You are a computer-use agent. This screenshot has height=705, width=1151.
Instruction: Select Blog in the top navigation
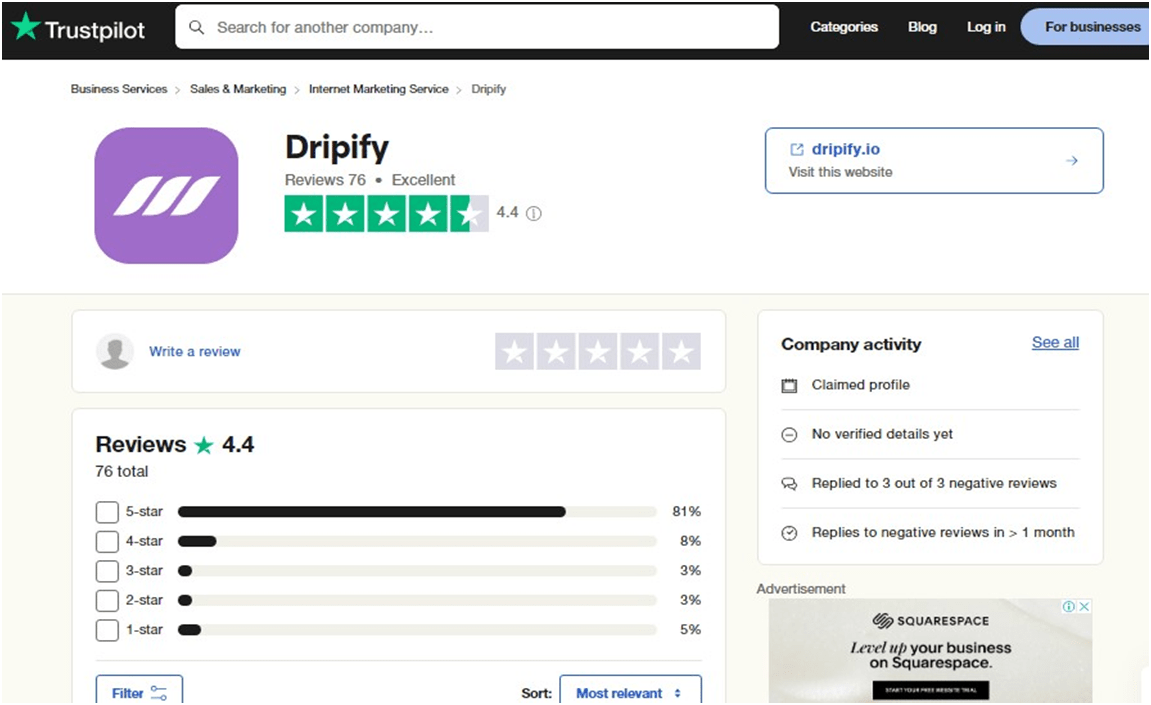coord(921,27)
